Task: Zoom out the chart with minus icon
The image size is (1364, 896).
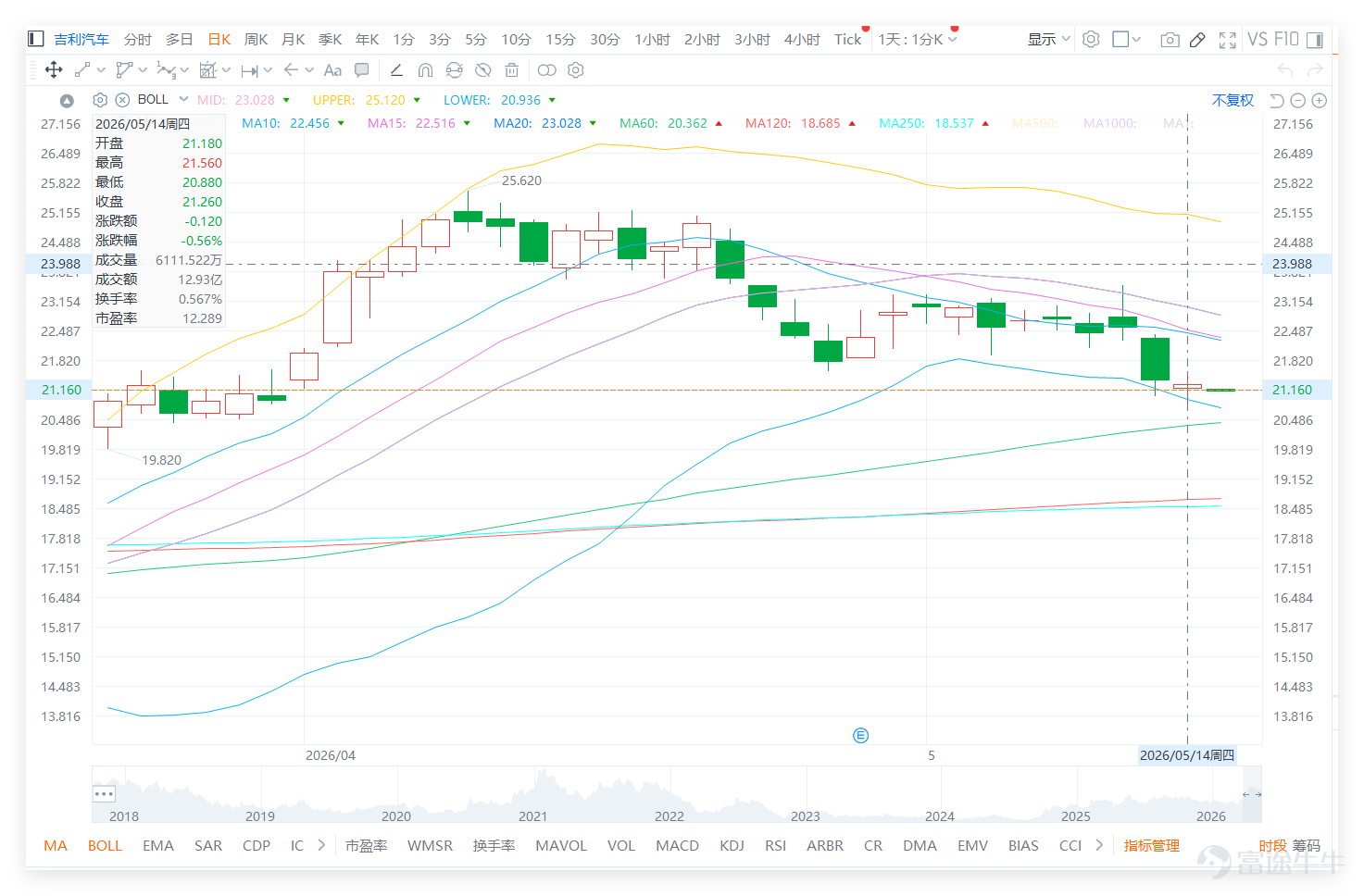Action: (x=1298, y=100)
